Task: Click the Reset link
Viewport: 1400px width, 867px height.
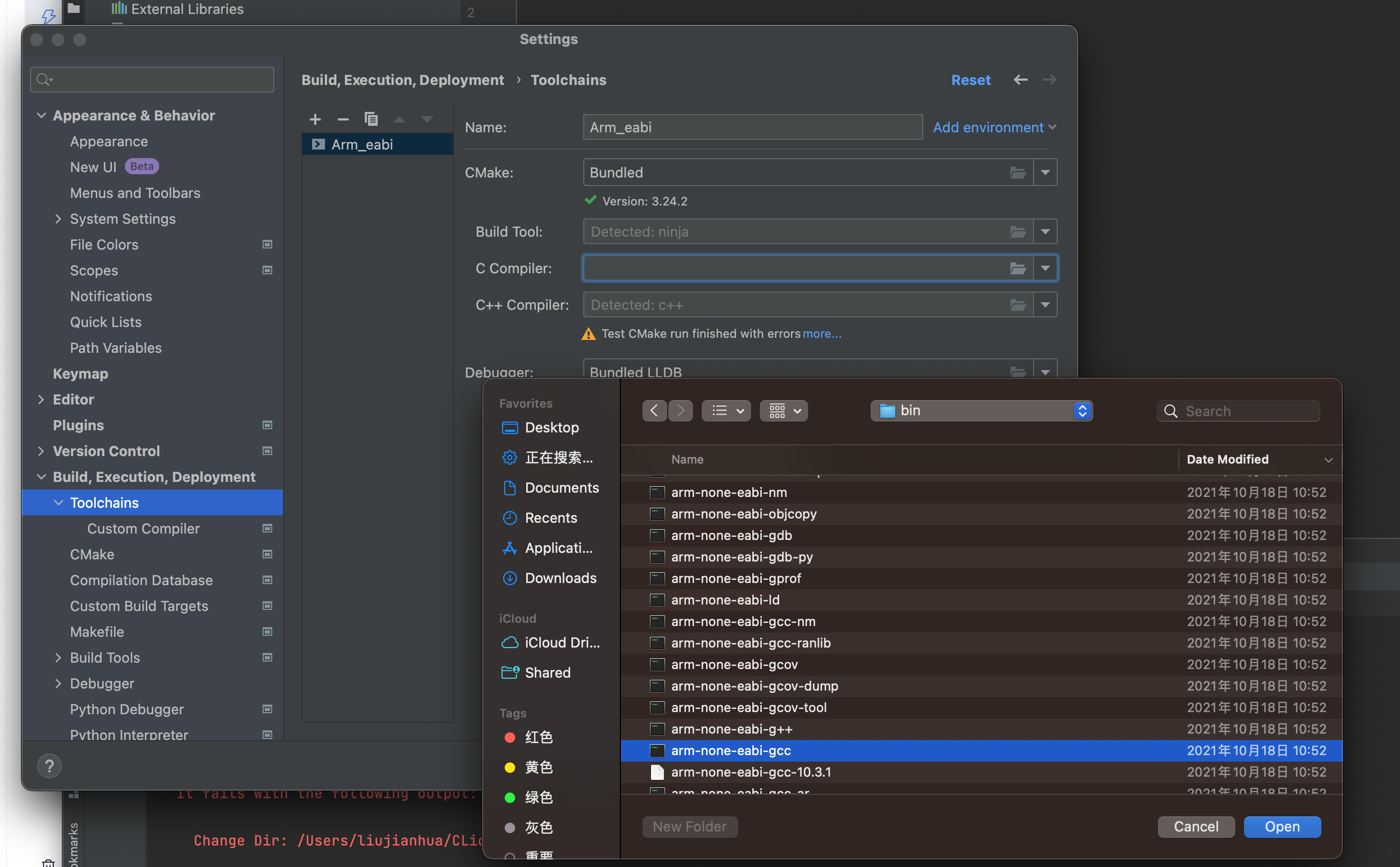Action: point(971,80)
